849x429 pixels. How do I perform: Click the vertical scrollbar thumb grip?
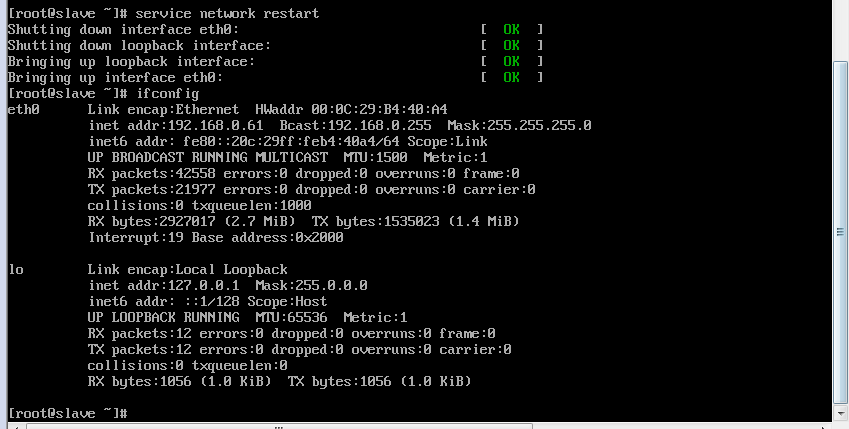pyautogui.click(x=840, y=232)
